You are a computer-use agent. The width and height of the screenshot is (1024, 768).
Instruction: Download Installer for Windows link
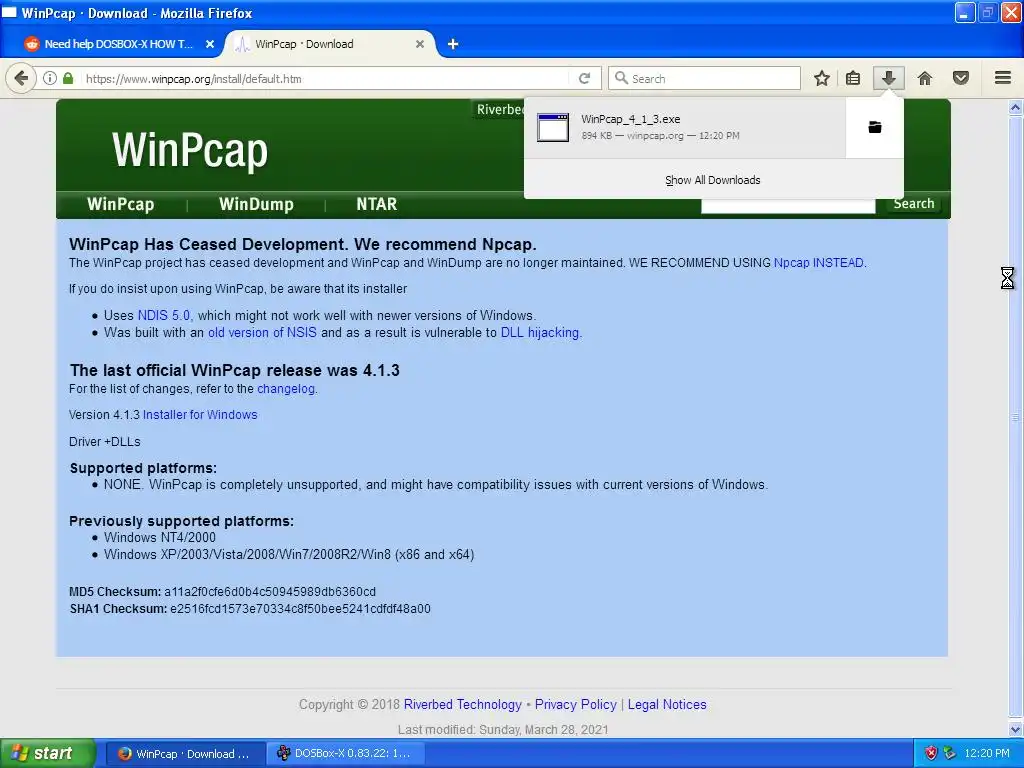click(200, 415)
